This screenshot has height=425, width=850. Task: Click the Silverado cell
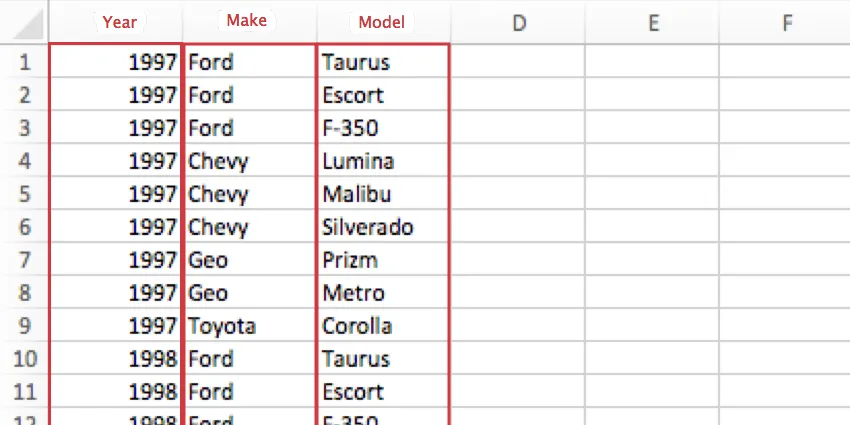(367, 227)
